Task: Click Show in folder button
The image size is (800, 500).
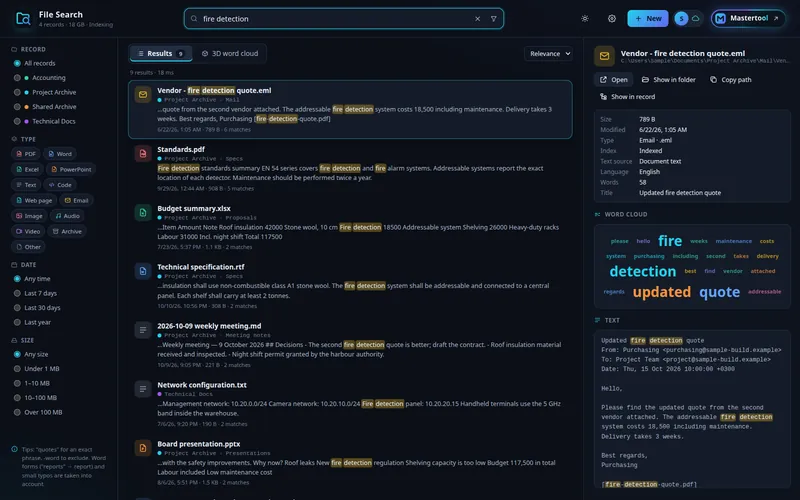Action: click(668, 80)
